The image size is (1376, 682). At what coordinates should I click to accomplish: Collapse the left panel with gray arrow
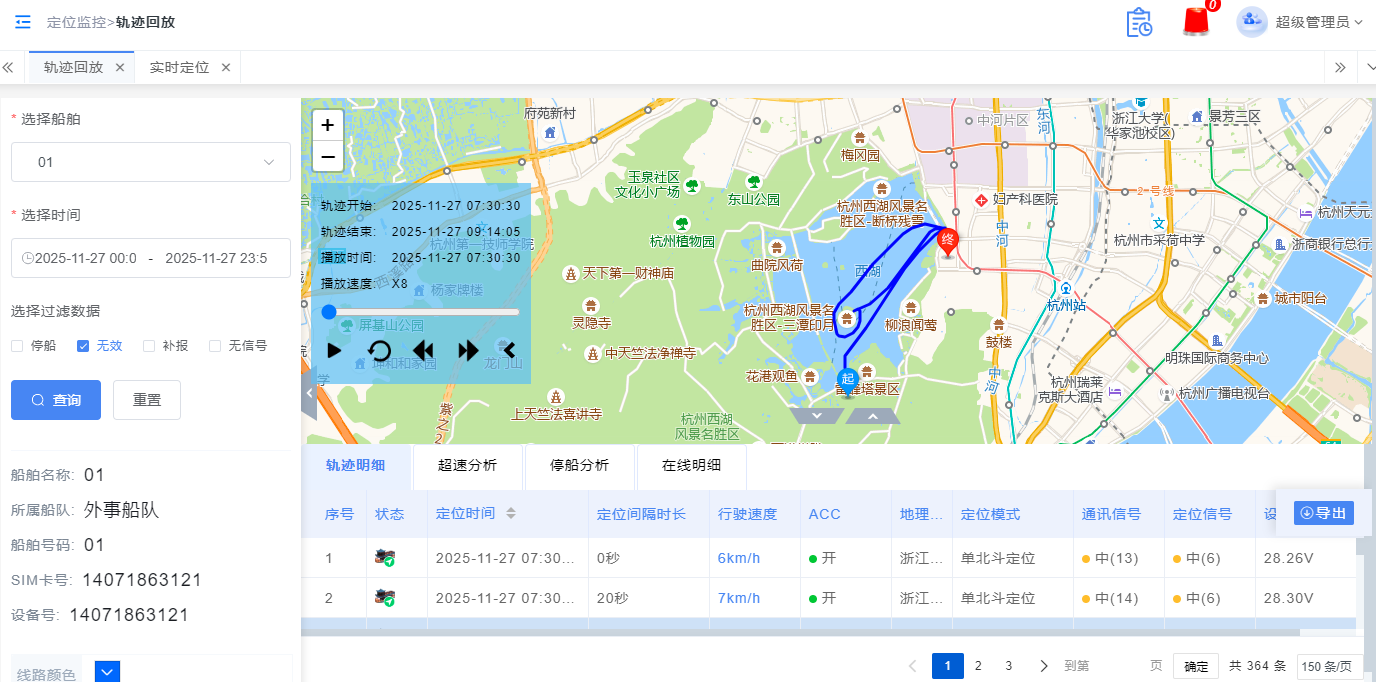tap(309, 394)
